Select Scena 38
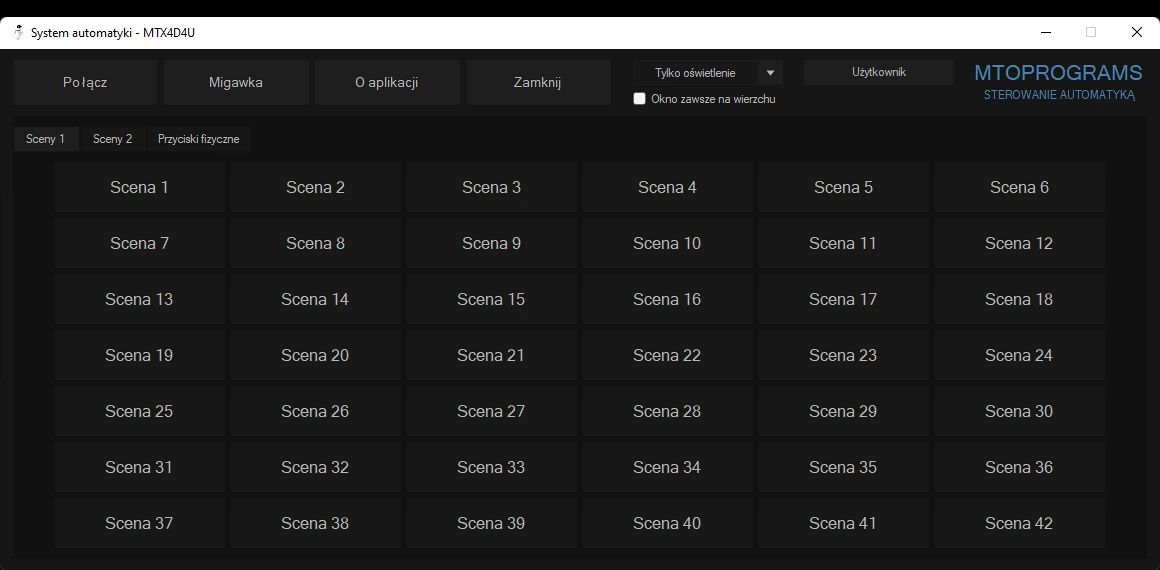The width and height of the screenshot is (1160, 570). [316, 523]
